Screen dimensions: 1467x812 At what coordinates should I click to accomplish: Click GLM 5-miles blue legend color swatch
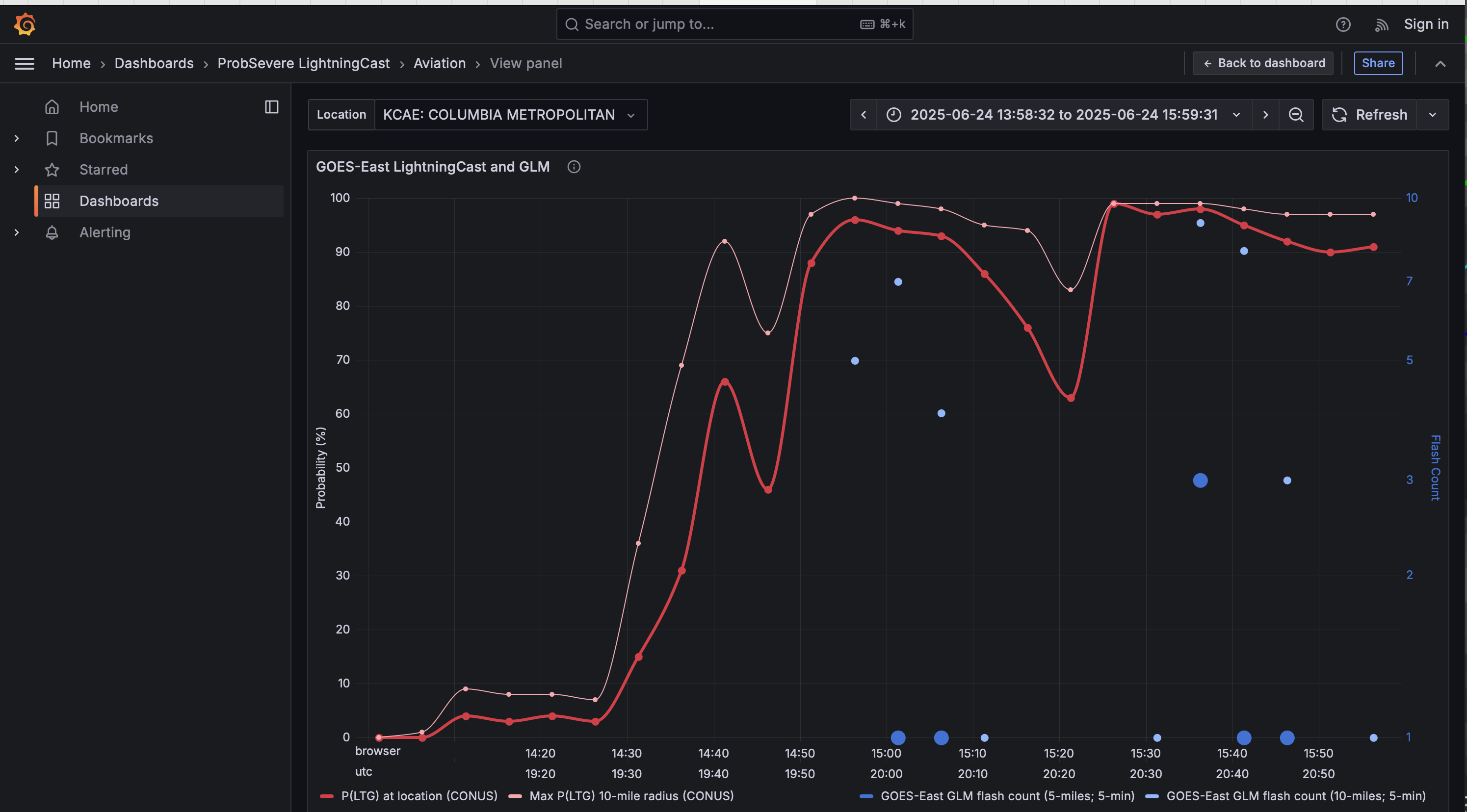coord(866,797)
